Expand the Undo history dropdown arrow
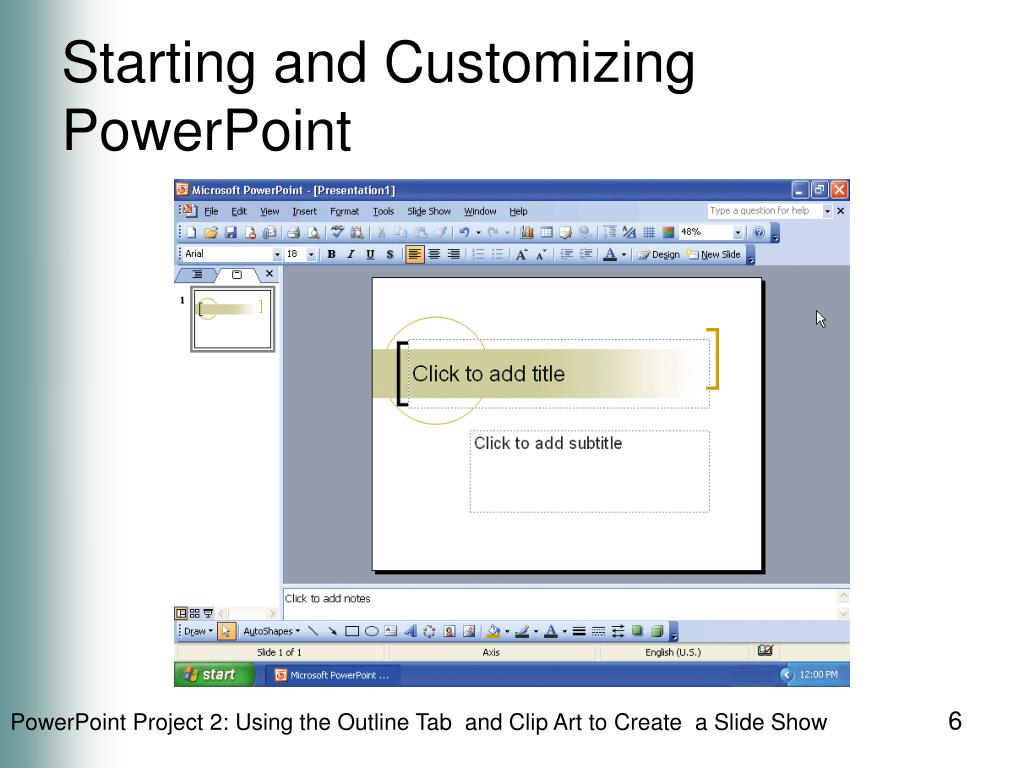 [479, 233]
